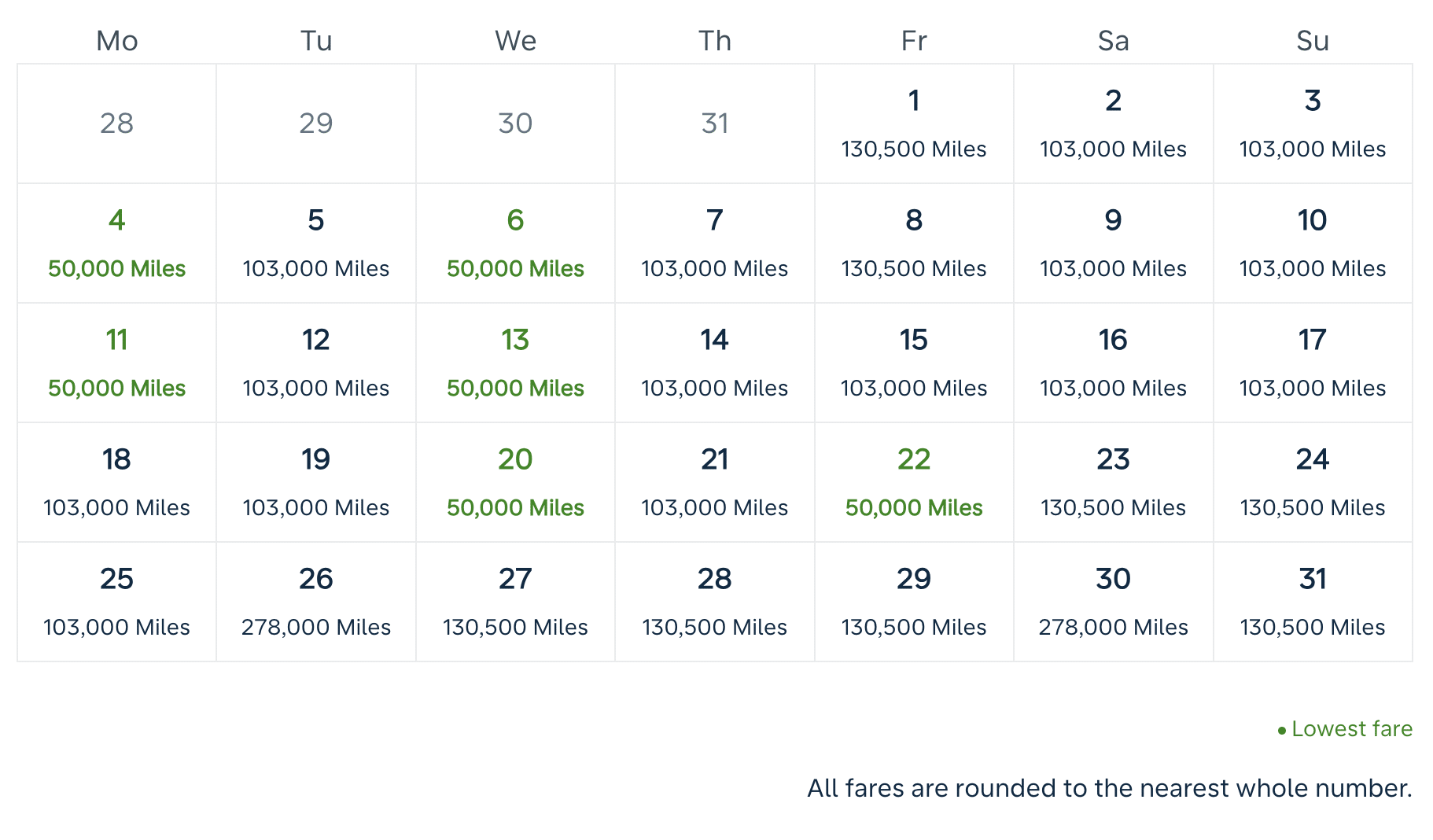Screen dimensions: 1433x840
Task: Click day 18 with 103,000 Miles
Action: (116, 482)
